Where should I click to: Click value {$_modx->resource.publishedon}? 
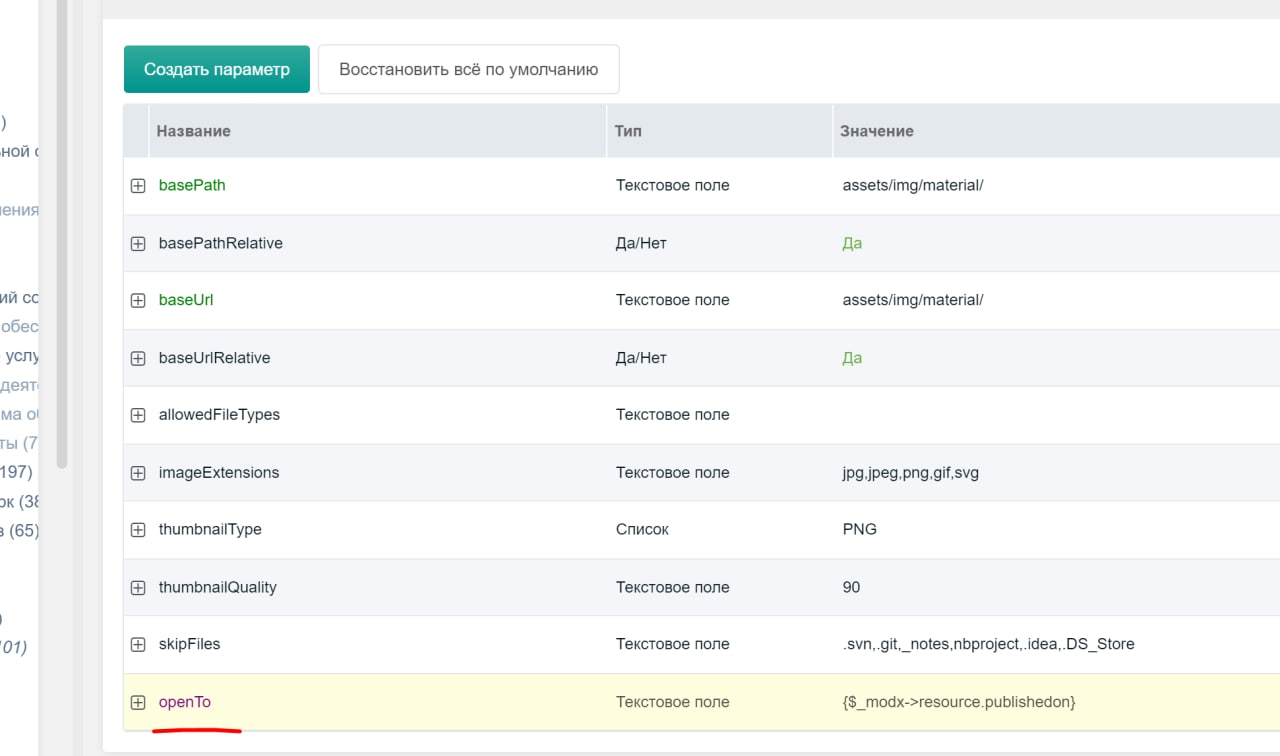959,702
